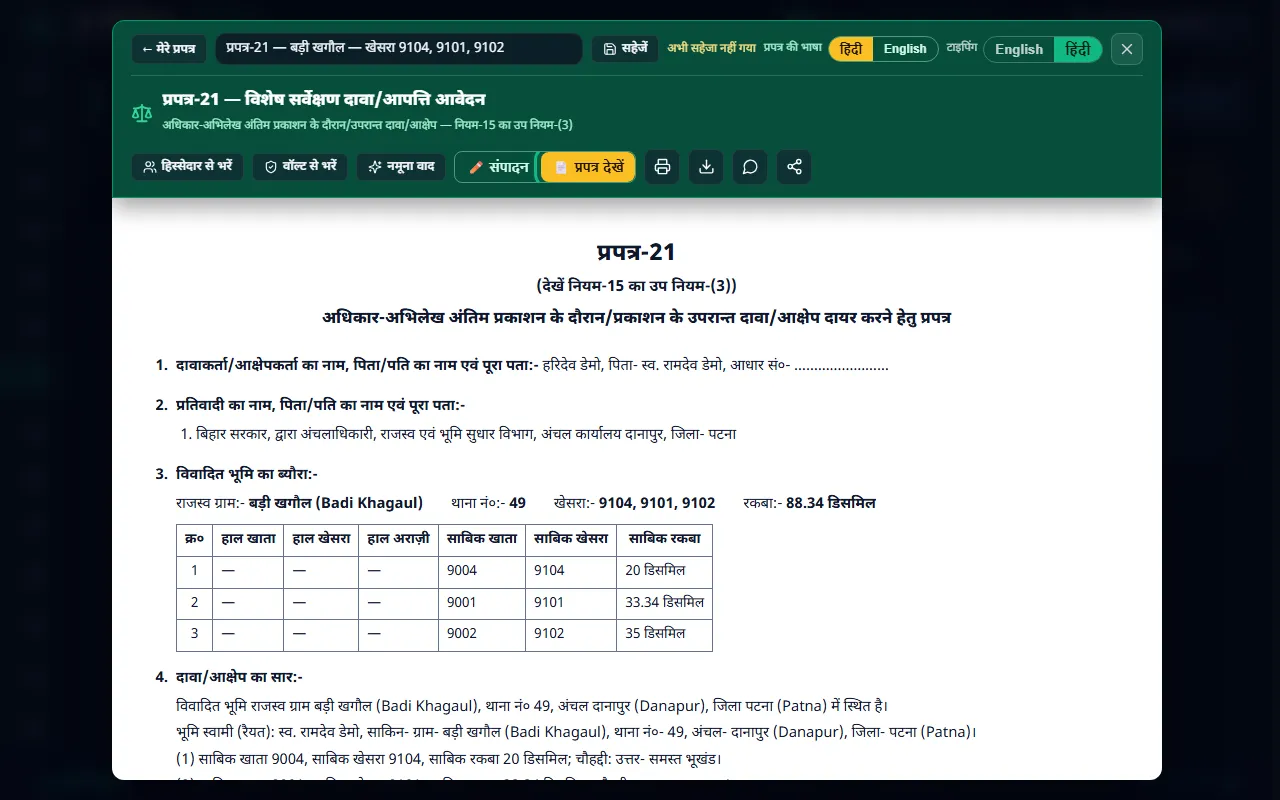Click the विवादित भूमि का ब्यौरा heading
The height and width of the screenshot is (800, 1280).
click(x=247, y=474)
